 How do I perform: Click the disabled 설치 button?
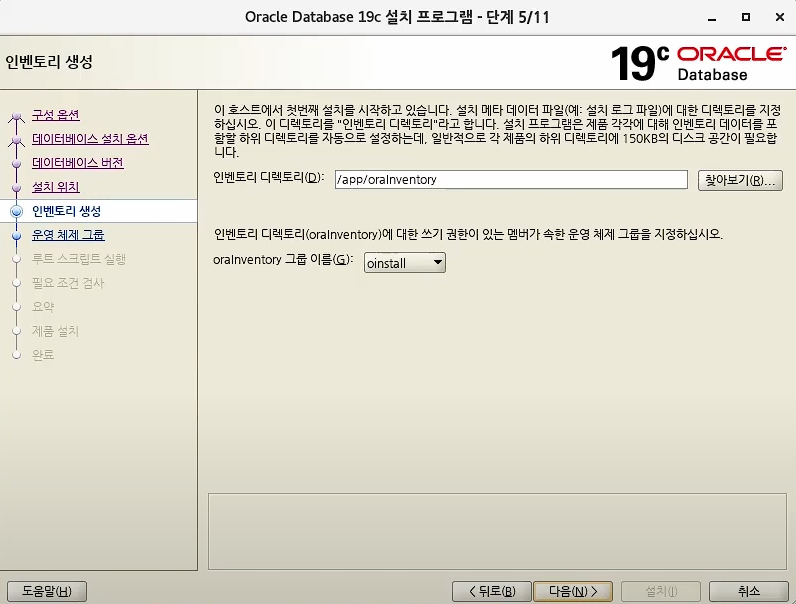(x=661, y=591)
